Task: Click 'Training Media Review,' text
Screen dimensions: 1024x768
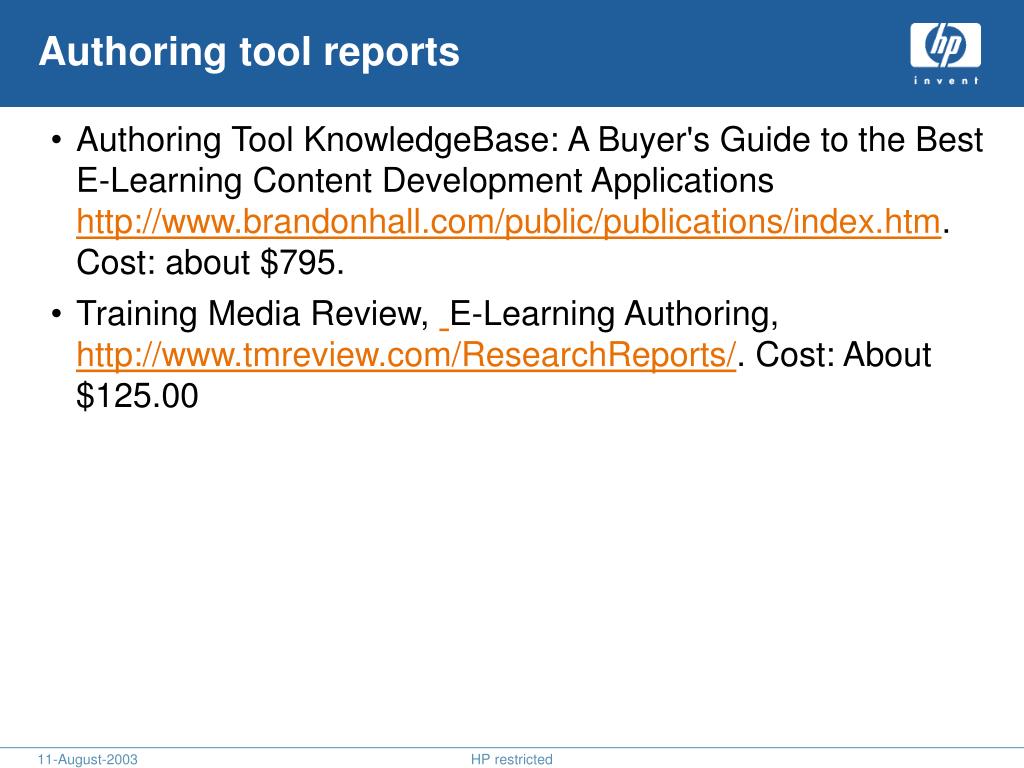Action: [x=252, y=313]
